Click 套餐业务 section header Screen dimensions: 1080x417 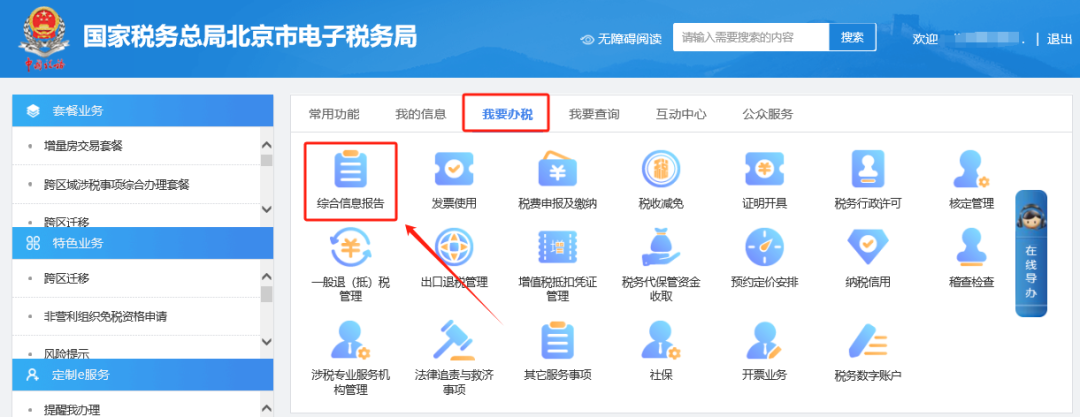[x=143, y=110]
